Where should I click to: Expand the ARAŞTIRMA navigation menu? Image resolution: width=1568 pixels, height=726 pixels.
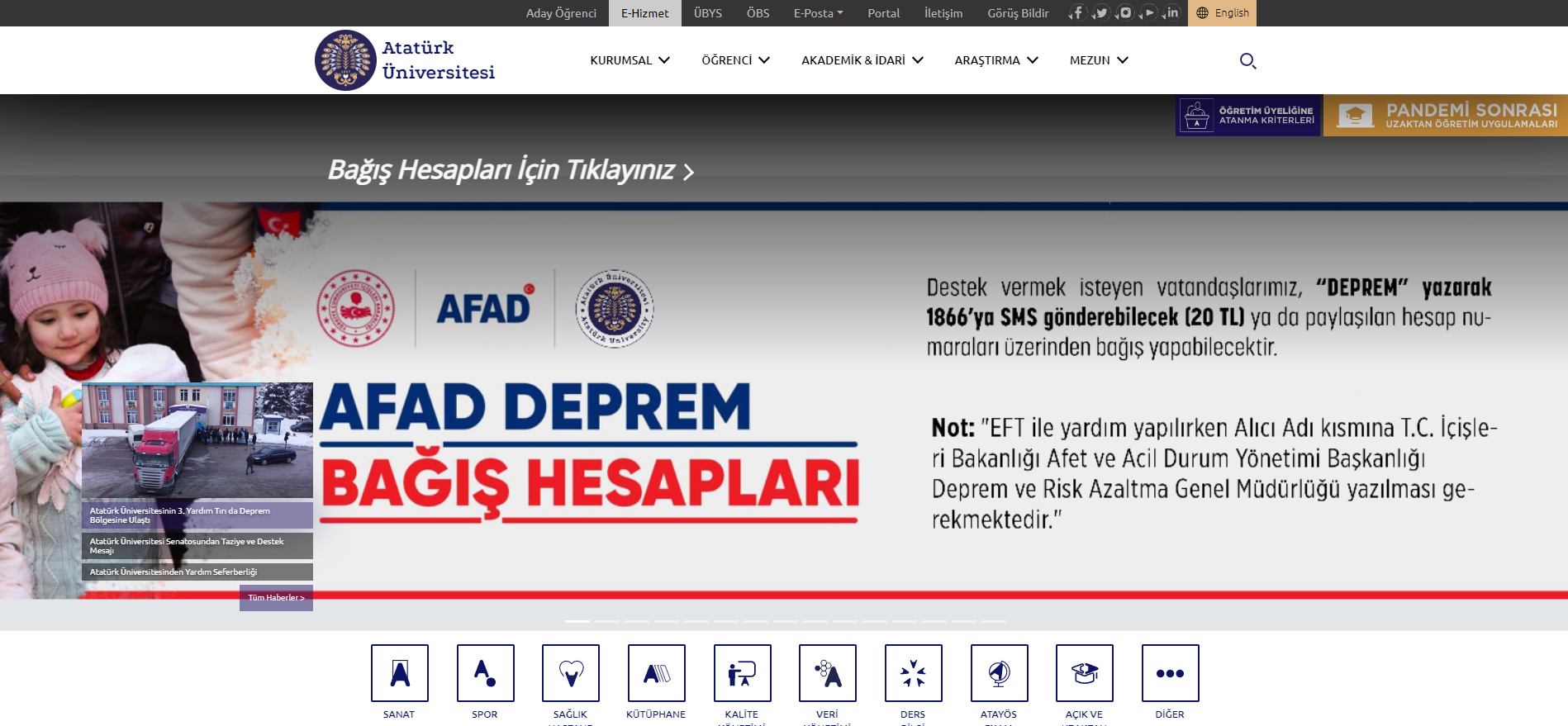(x=996, y=60)
